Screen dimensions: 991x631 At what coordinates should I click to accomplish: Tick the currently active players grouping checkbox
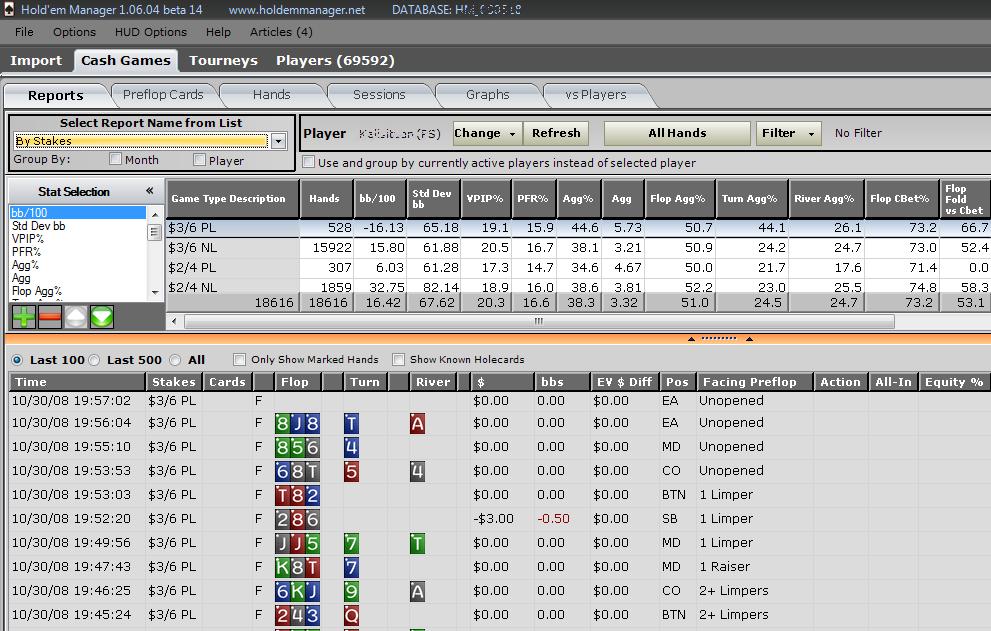click(x=308, y=162)
